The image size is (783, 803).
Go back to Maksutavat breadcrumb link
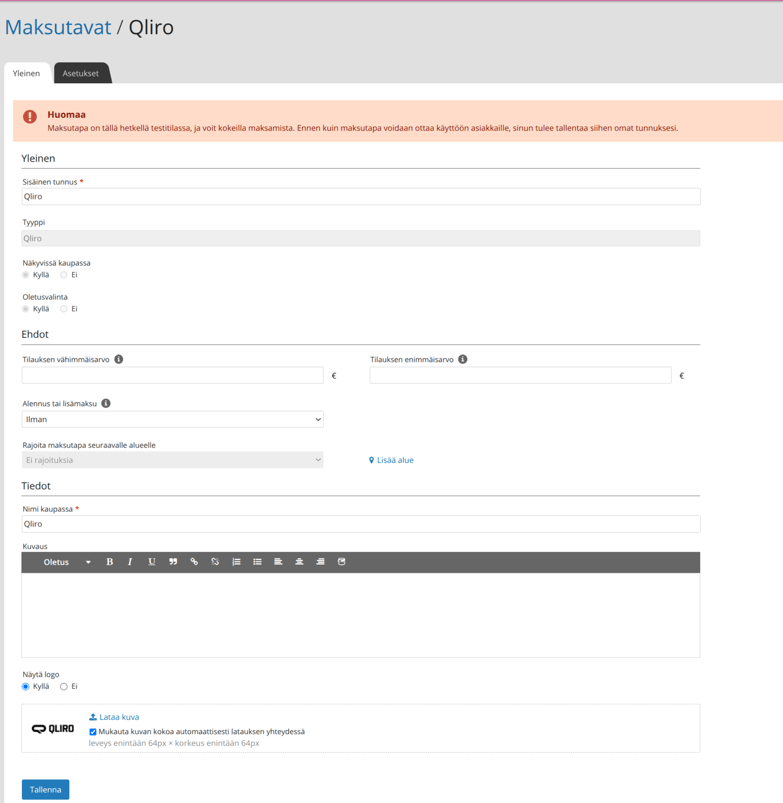click(x=58, y=27)
